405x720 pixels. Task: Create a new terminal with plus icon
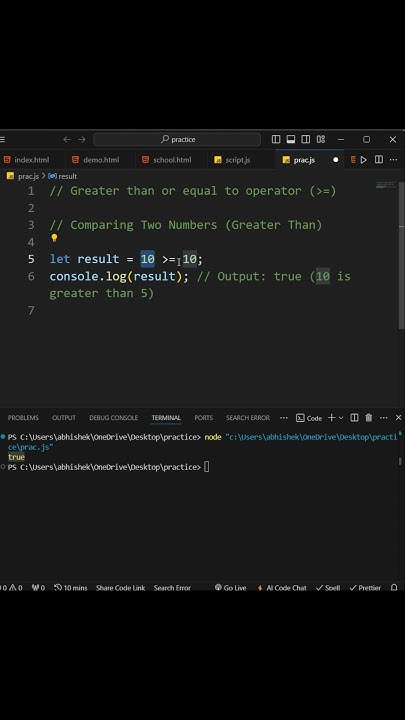point(331,417)
